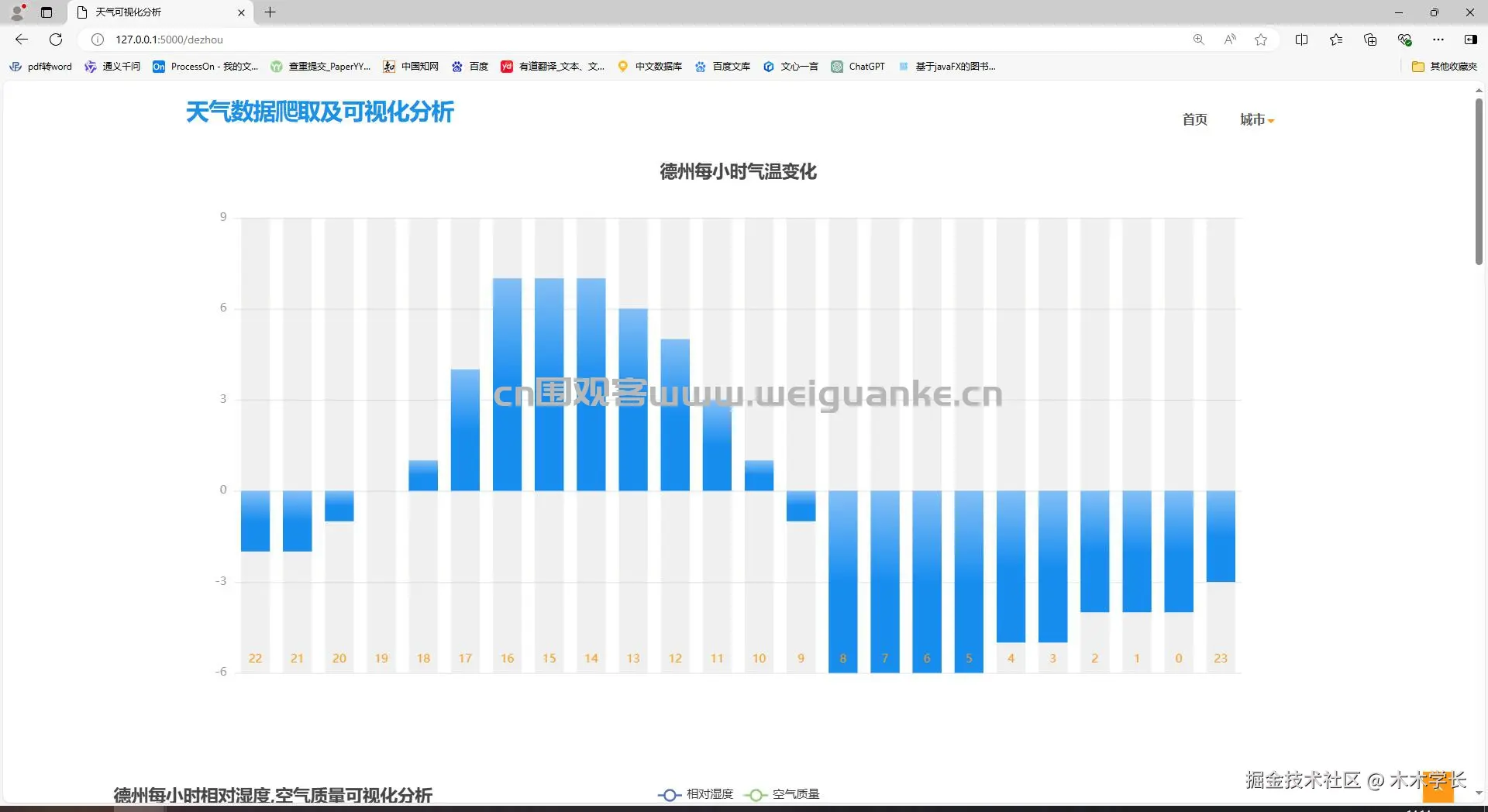This screenshot has width=1488, height=812.
Task: Click the page vertical scrollbar thumb
Action: 1479,182
